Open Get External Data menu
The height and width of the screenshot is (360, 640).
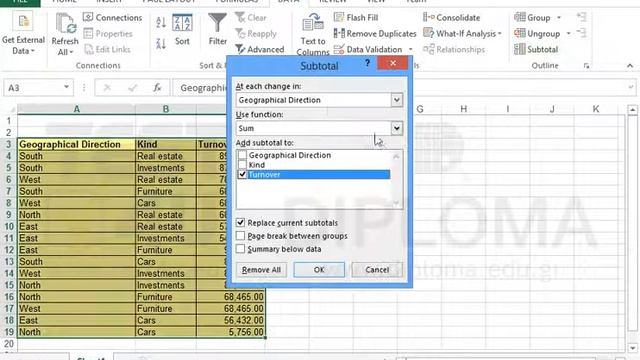pos(23,34)
